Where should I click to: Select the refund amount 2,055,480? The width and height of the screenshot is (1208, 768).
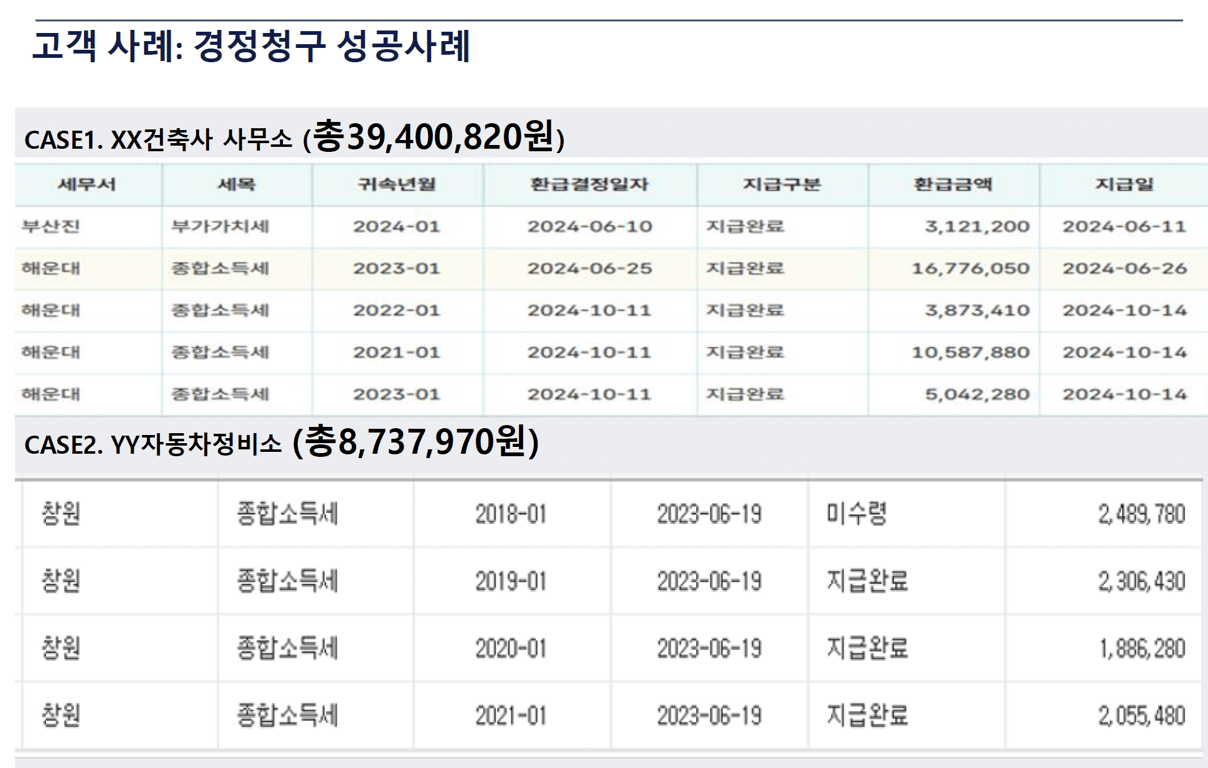tap(1141, 716)
